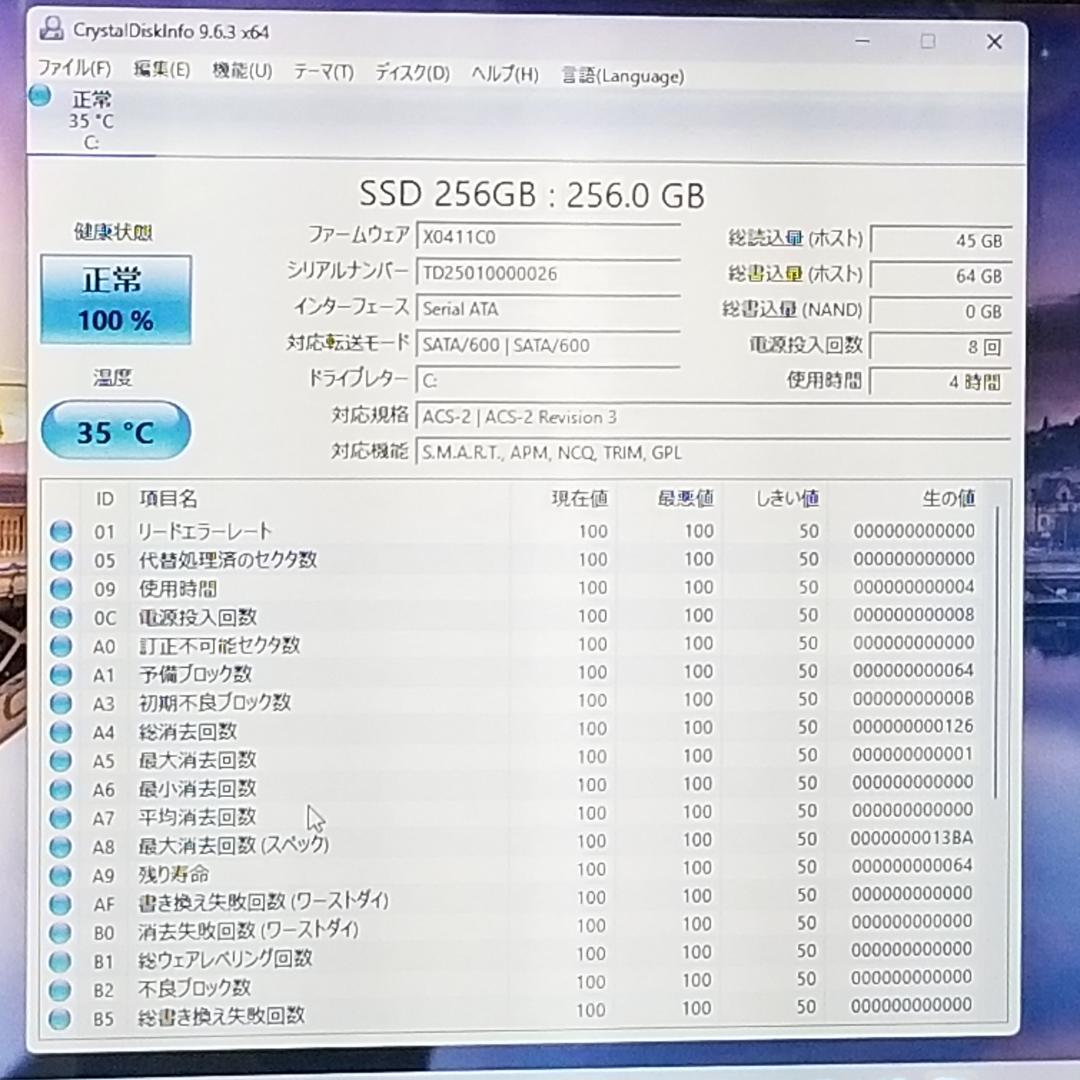The image size is (1080, 1080).
Task: Click the SMART attribute list vertical scrollbar
Action: click(x=996, y=652)
